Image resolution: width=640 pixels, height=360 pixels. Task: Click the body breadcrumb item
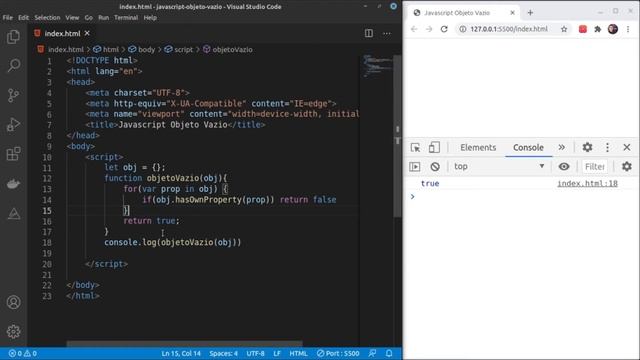142,49
